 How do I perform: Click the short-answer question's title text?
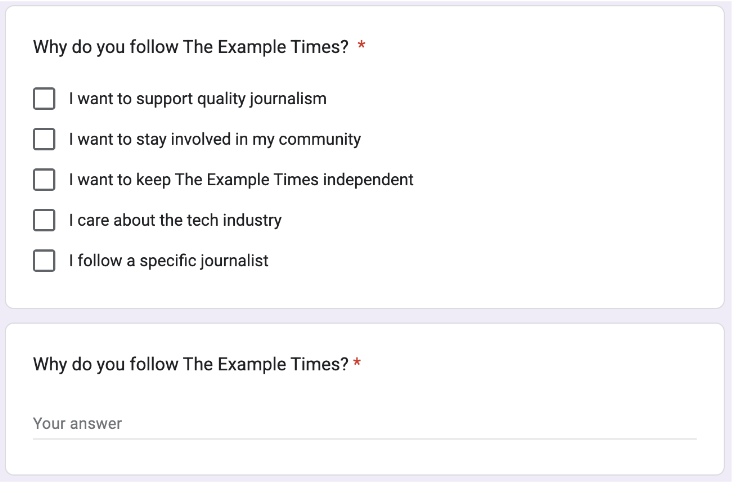point(191,364)
